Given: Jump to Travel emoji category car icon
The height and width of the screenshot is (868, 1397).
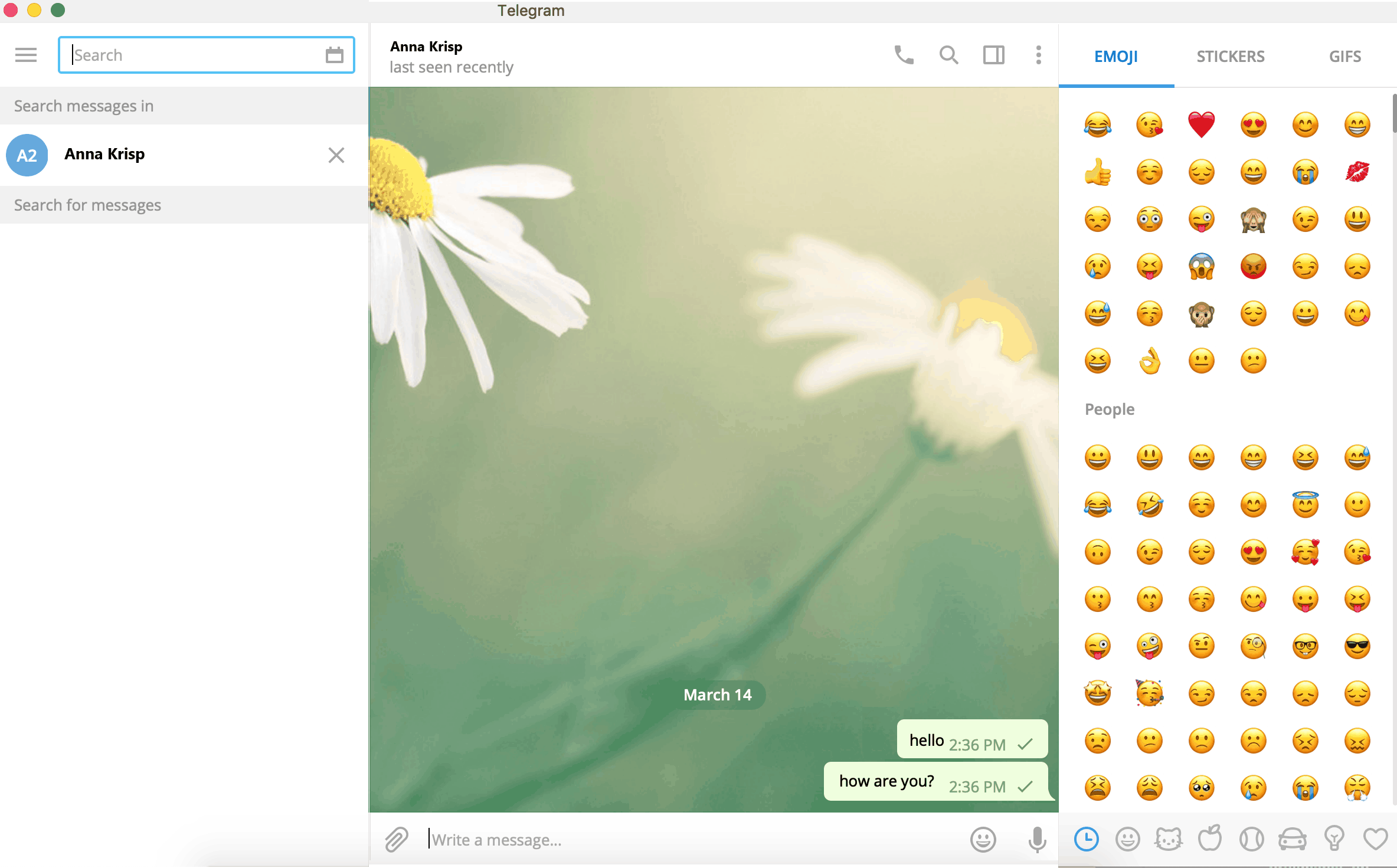Looking at the screenshot, I should tap(1293, 839).
